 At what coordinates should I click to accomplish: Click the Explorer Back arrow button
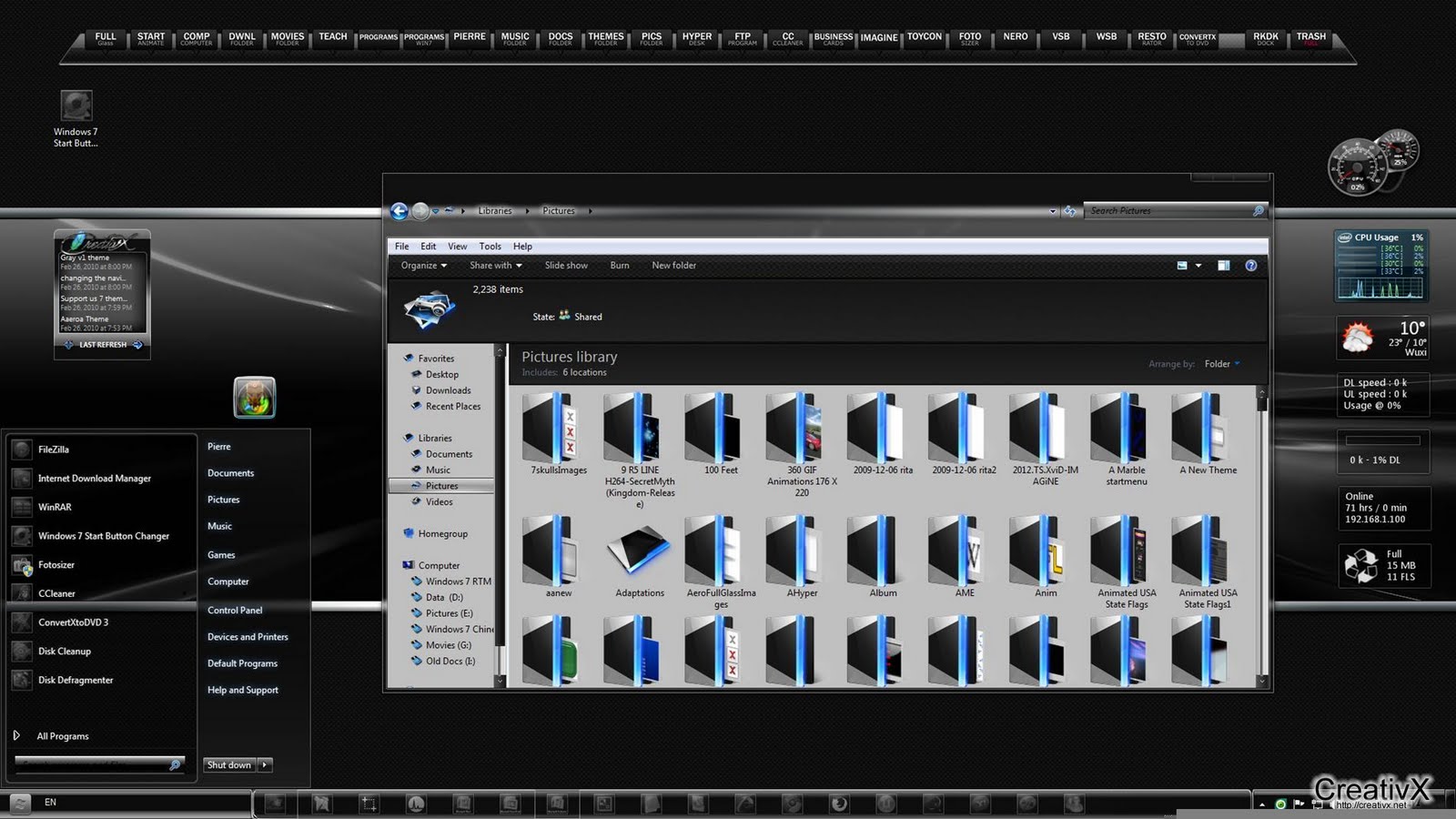pyautogui.click(x=399, y=211)
